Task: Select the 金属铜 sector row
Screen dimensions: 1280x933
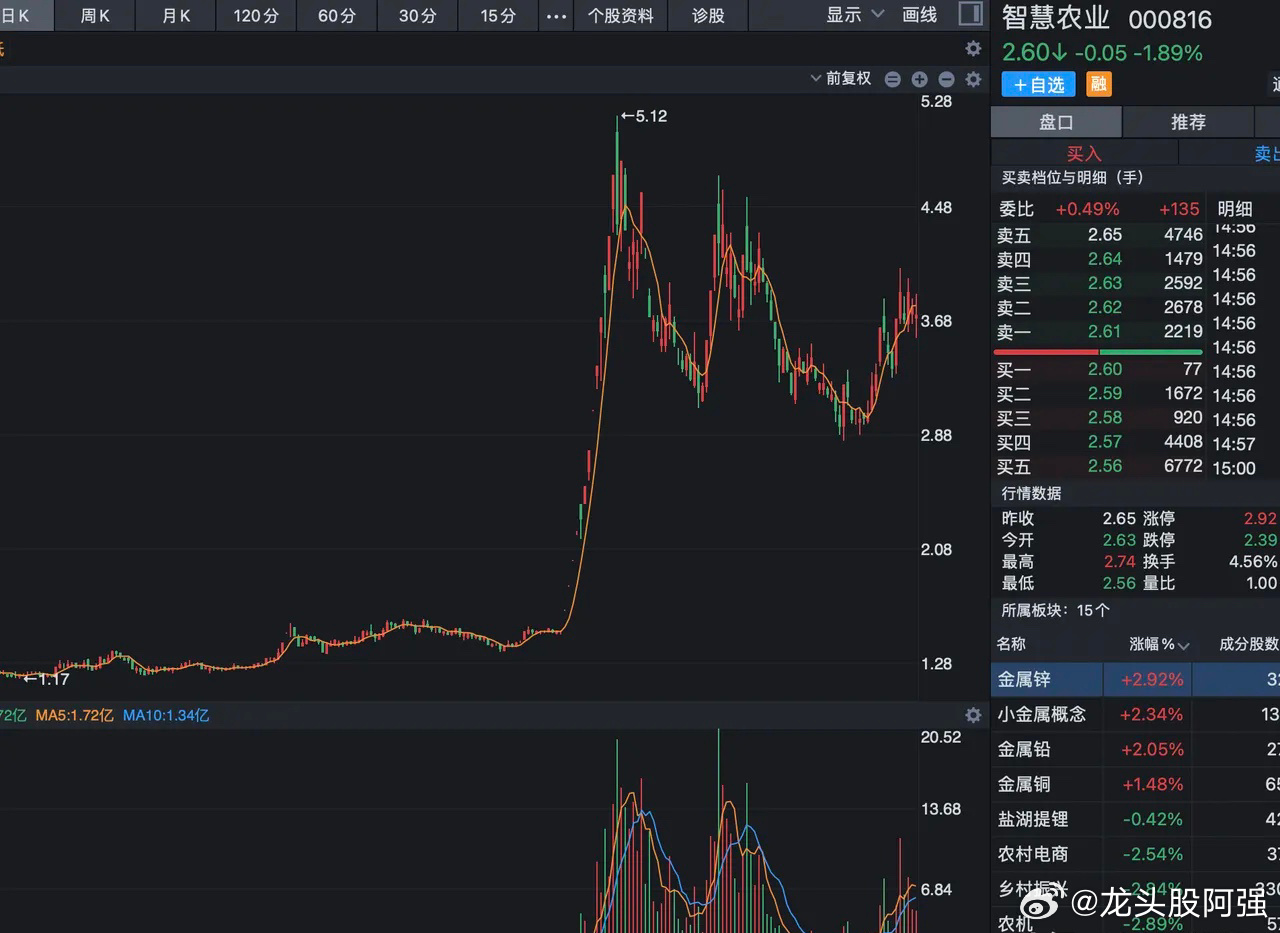Action: click(1135, 784)
